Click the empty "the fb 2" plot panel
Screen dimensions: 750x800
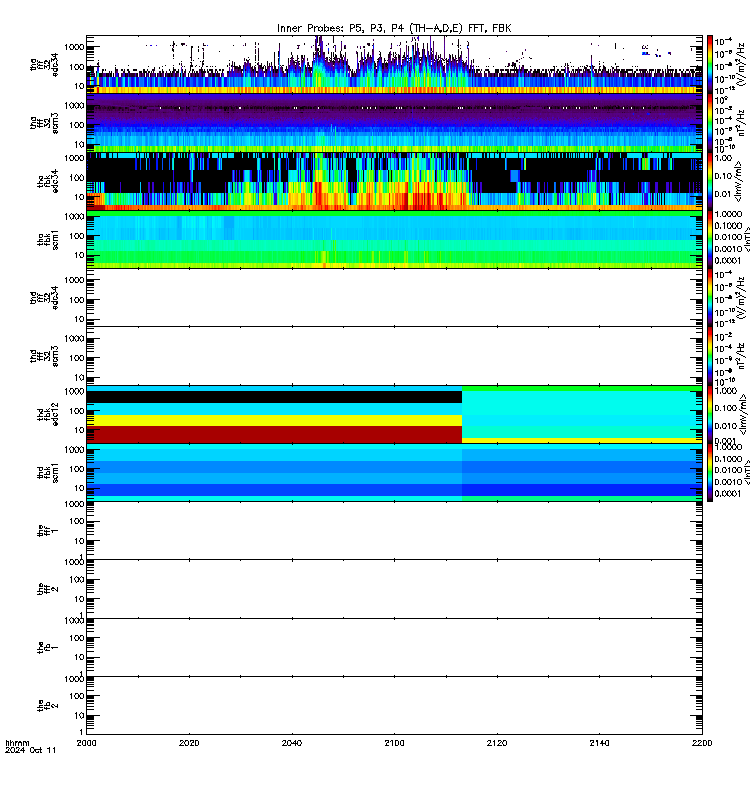(x=394, y=706)
